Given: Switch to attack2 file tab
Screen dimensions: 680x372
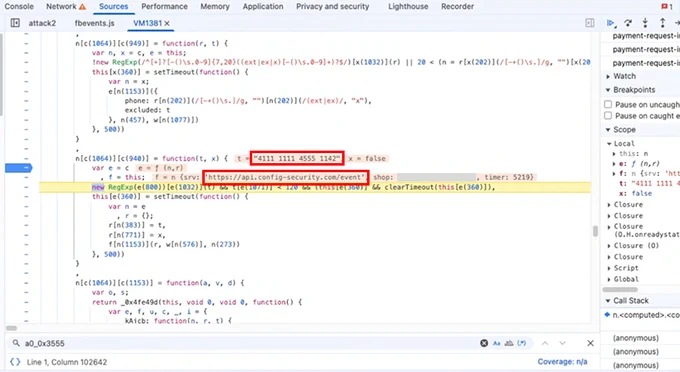Looking at the screenshot, I should click(42, 23).
